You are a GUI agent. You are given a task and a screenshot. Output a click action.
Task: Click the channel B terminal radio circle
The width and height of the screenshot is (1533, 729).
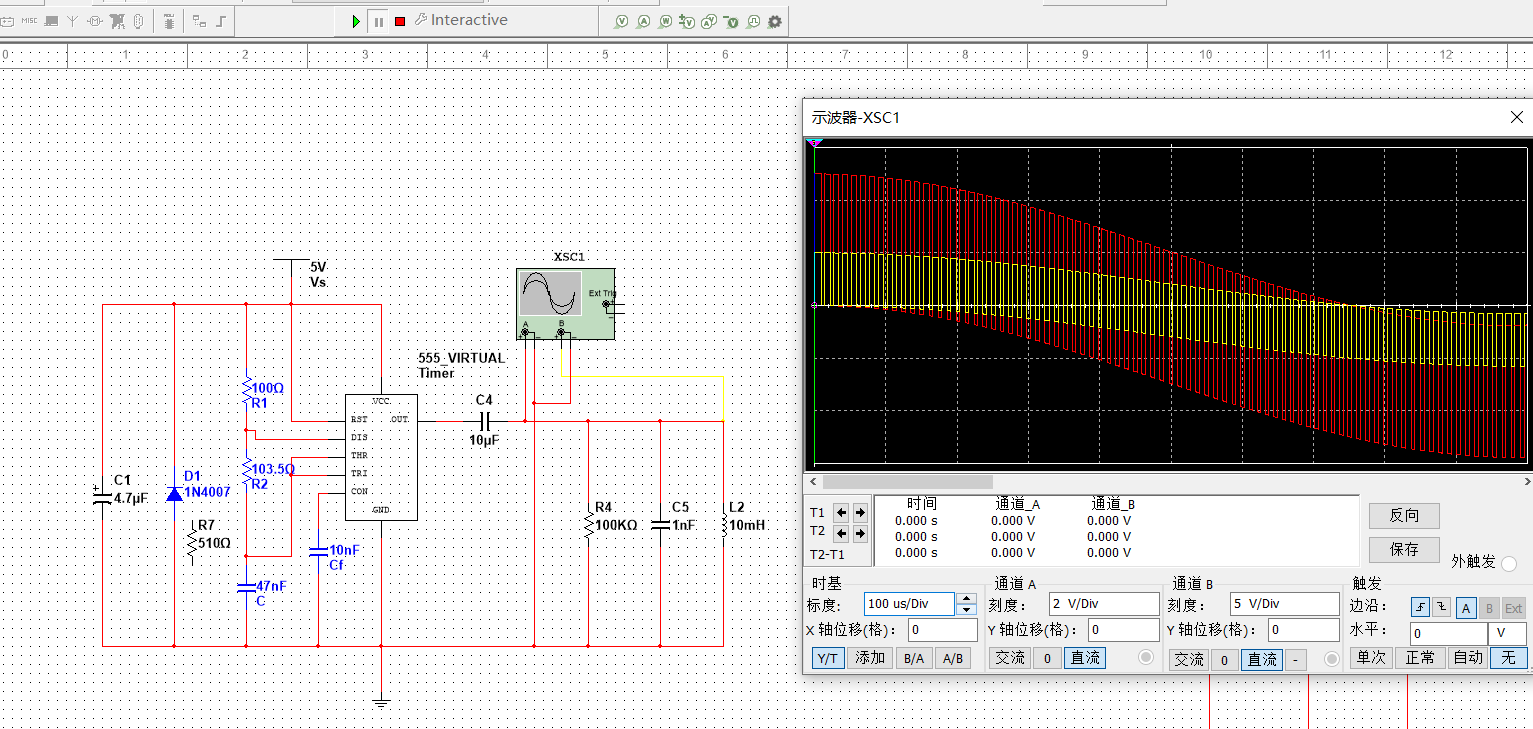click(x=1331, y=658)
